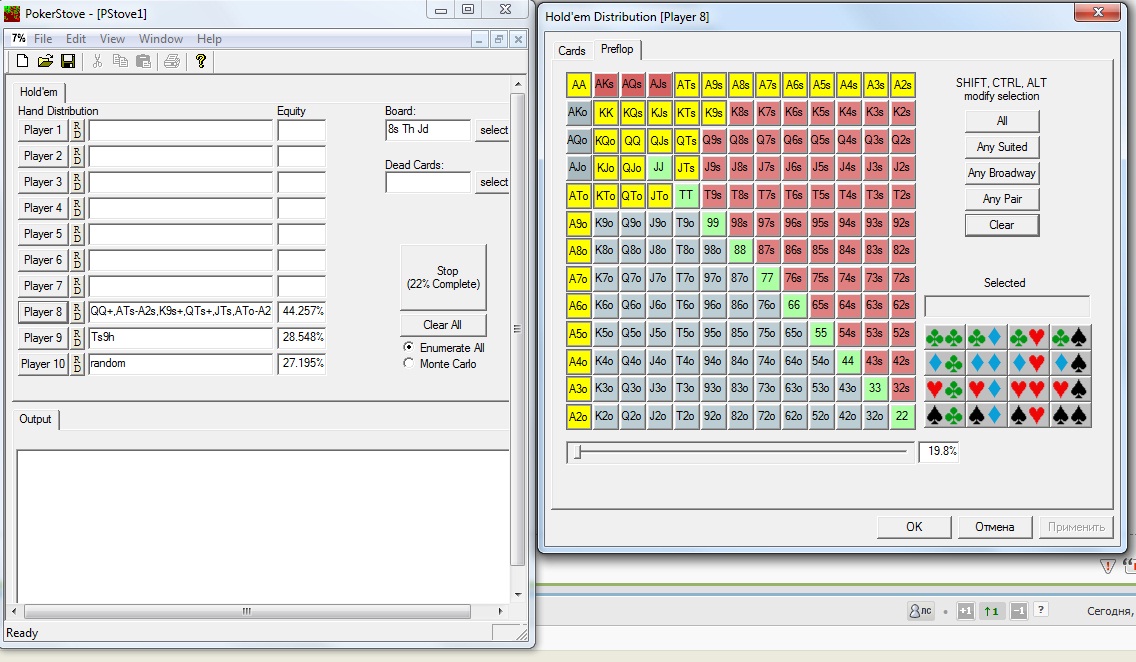Click the Player 10 button
This screenshot has height=662, width=1136.
pyautogui.click(x=43, y=364)
